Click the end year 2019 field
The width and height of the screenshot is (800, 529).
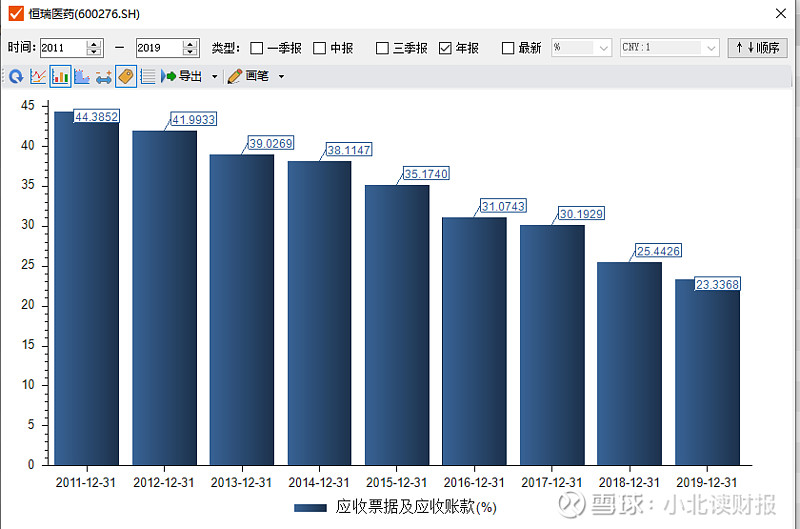[x=159, y=48]
